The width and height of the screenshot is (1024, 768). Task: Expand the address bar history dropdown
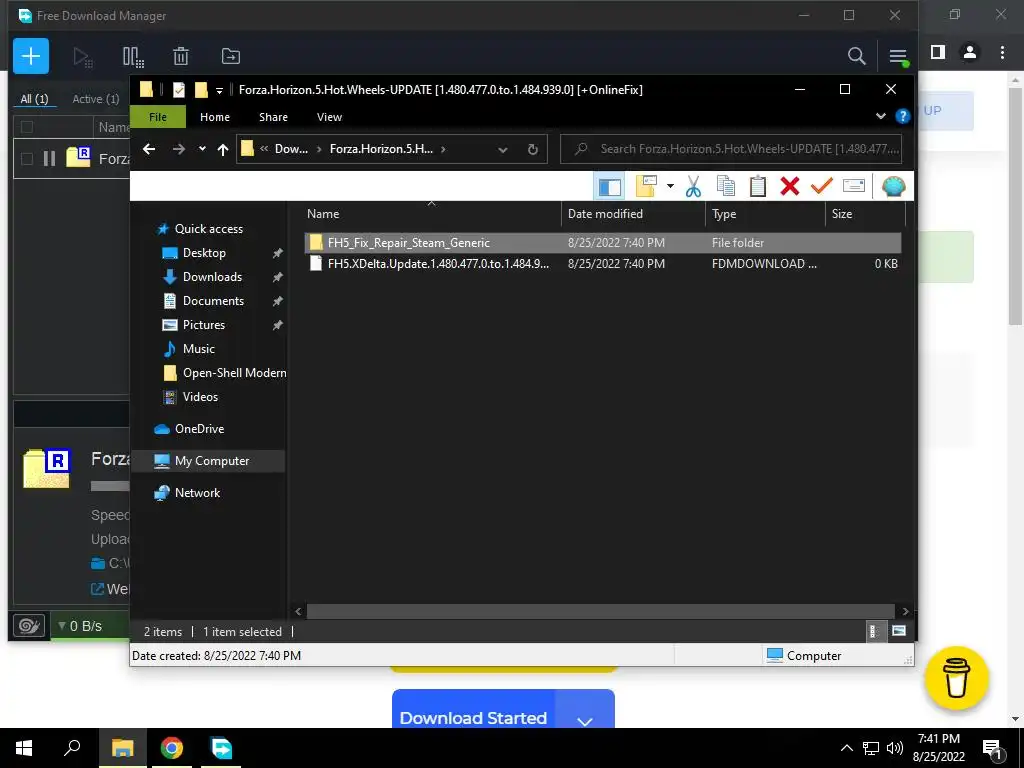[x=502, y=150]
